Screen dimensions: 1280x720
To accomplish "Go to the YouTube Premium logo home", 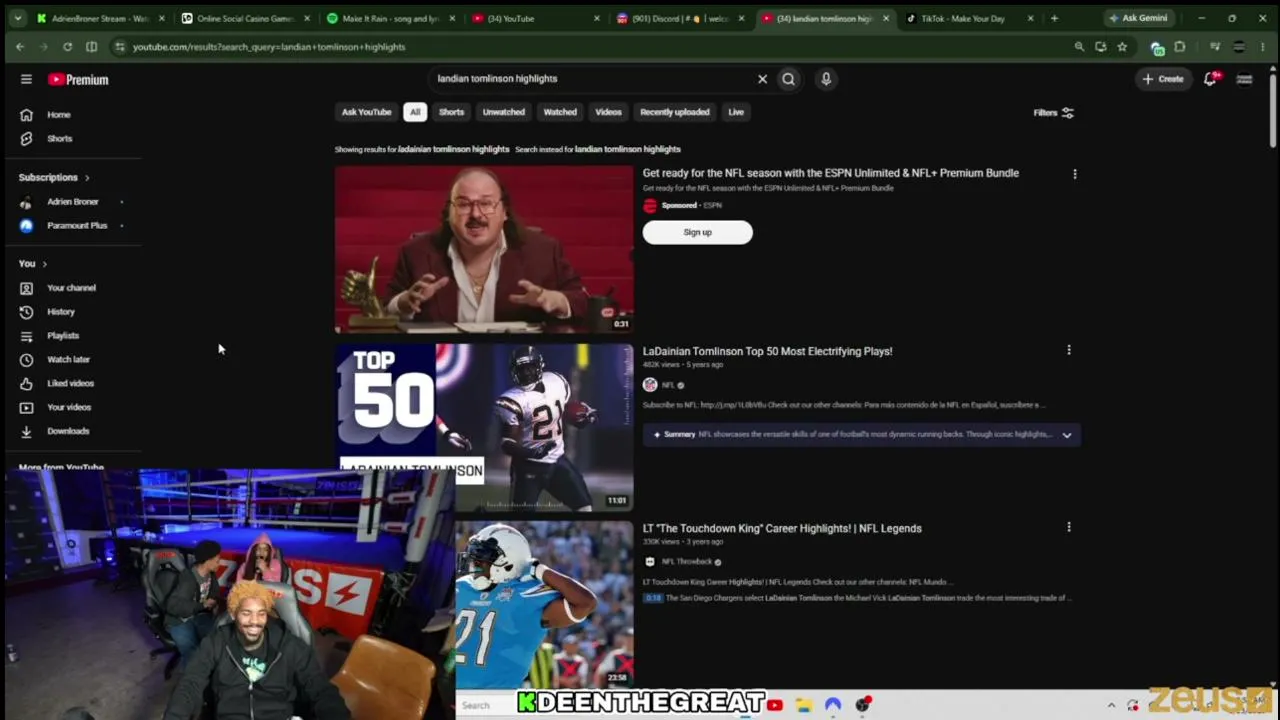I will click(79, 79).
